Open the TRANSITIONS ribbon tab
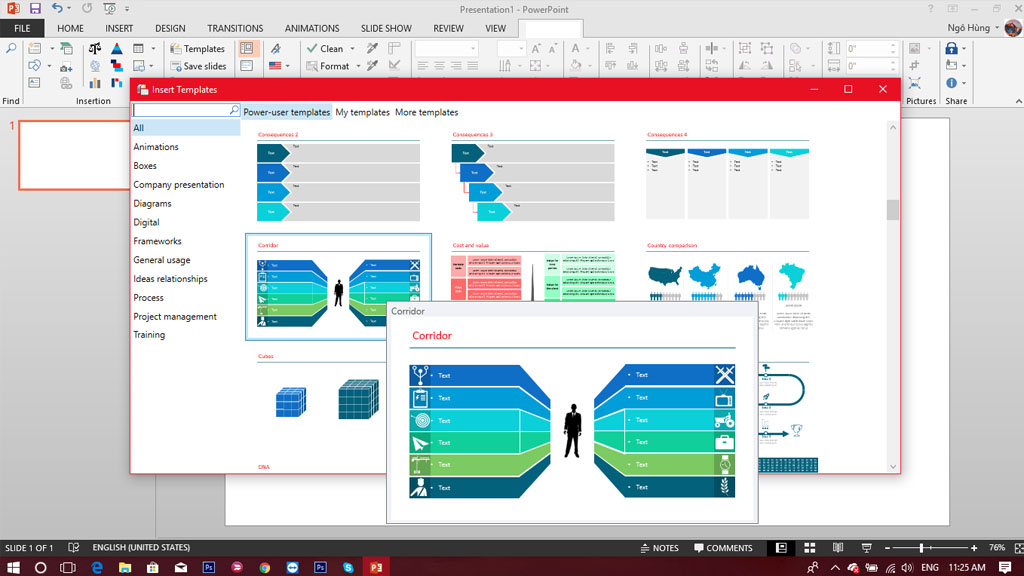Image resolution: width=1024 pixels, height=576 pixels. click(x=235, y=28)
